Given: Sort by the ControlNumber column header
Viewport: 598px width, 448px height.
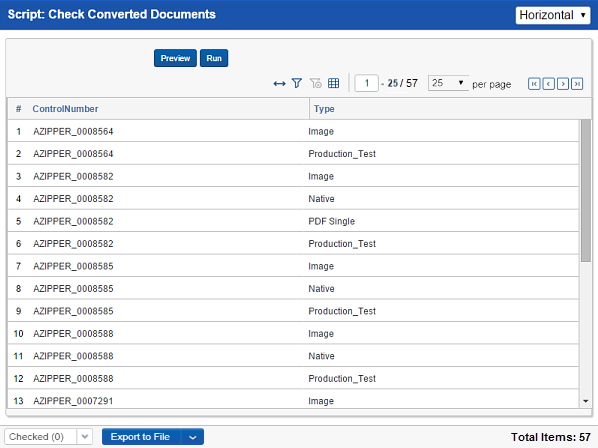Looking at the screenshot, I should coord(65,109).
